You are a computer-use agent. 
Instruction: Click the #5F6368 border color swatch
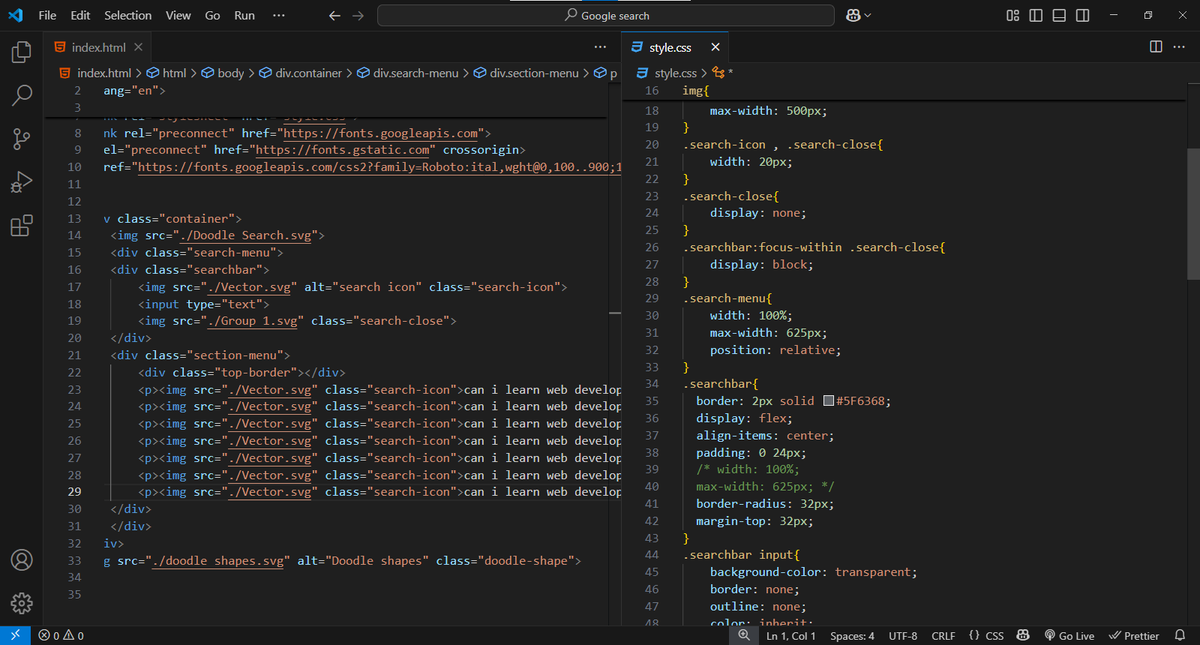coord(828,401)
